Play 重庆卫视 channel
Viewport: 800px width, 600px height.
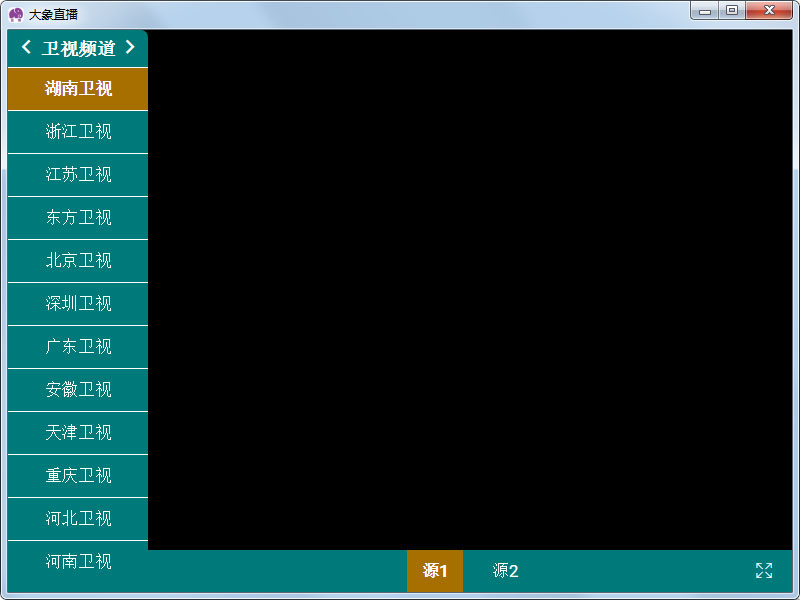[78, 476]
